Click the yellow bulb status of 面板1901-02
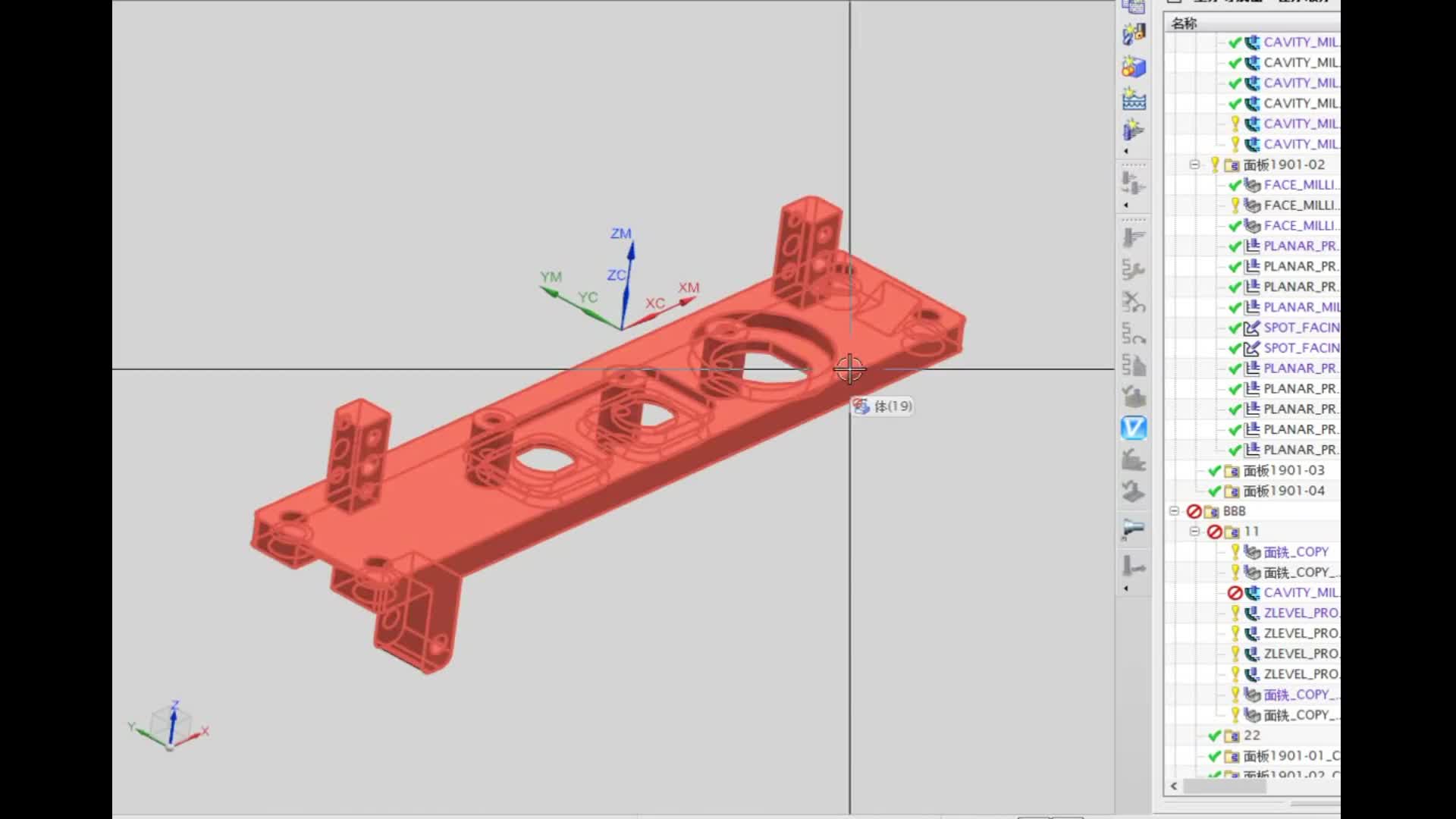 (1215, 165)
